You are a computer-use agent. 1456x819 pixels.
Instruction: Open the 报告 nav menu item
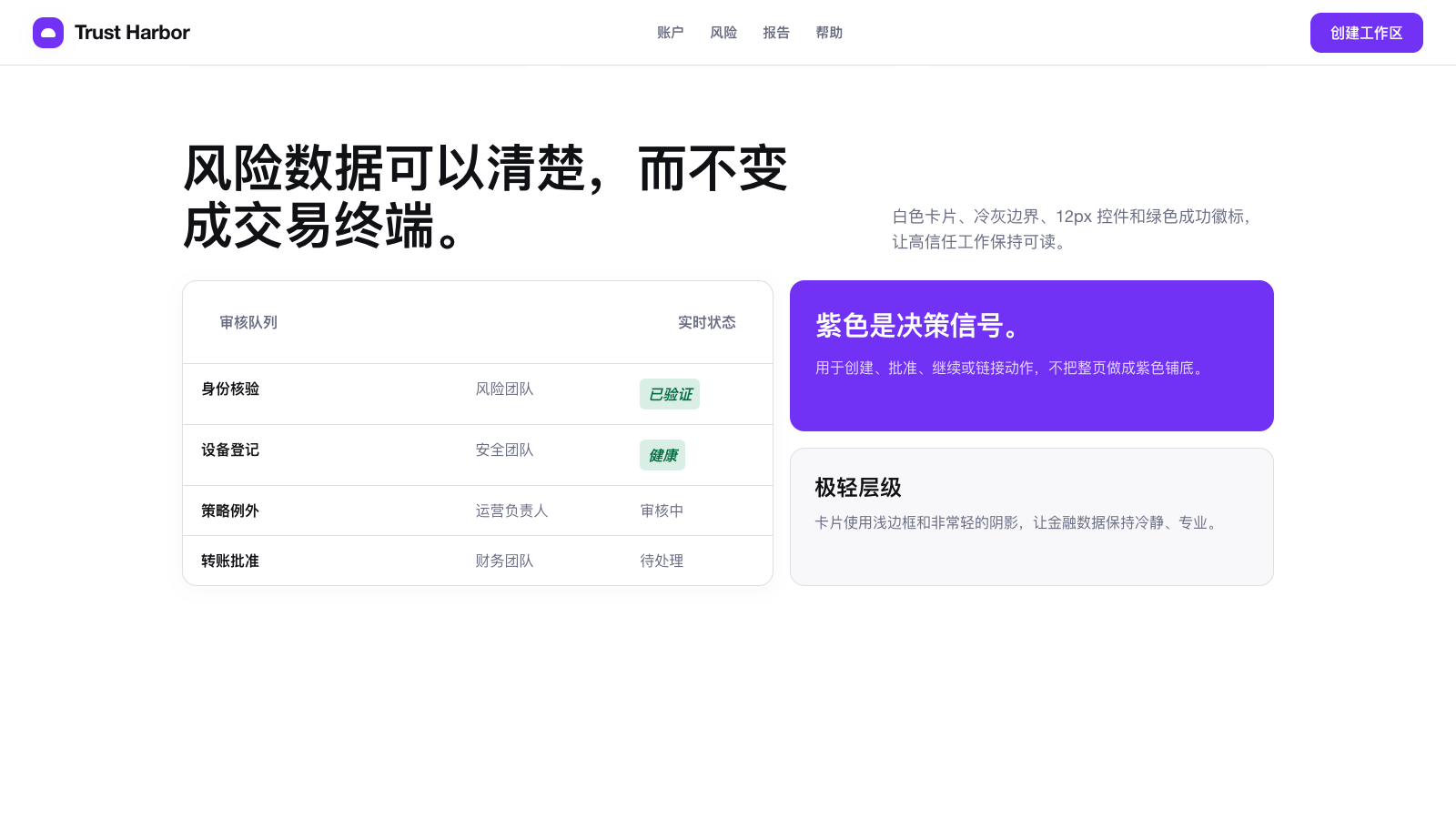click(776, 33)
